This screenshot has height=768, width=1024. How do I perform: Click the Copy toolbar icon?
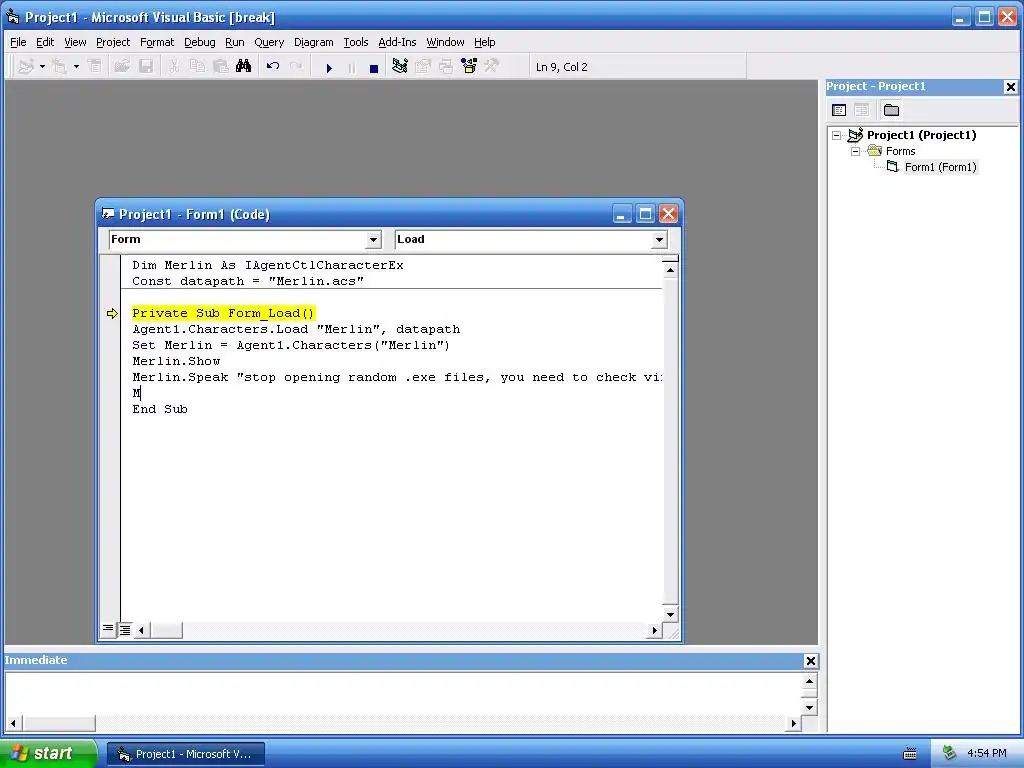[x=197, y=67]
